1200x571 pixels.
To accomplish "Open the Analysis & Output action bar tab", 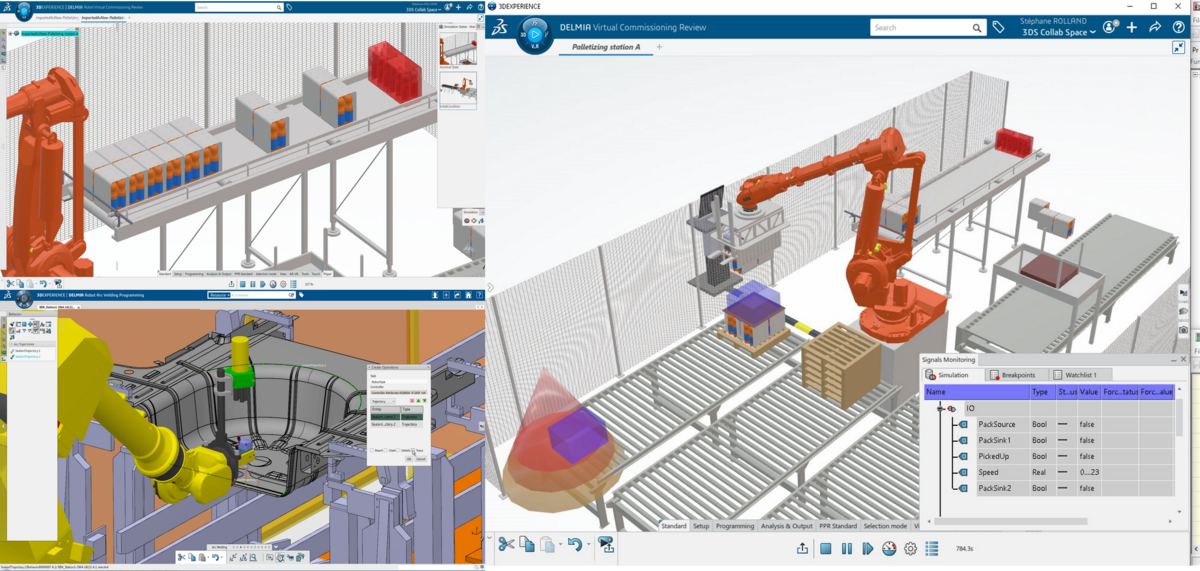I will click(787, 526).
